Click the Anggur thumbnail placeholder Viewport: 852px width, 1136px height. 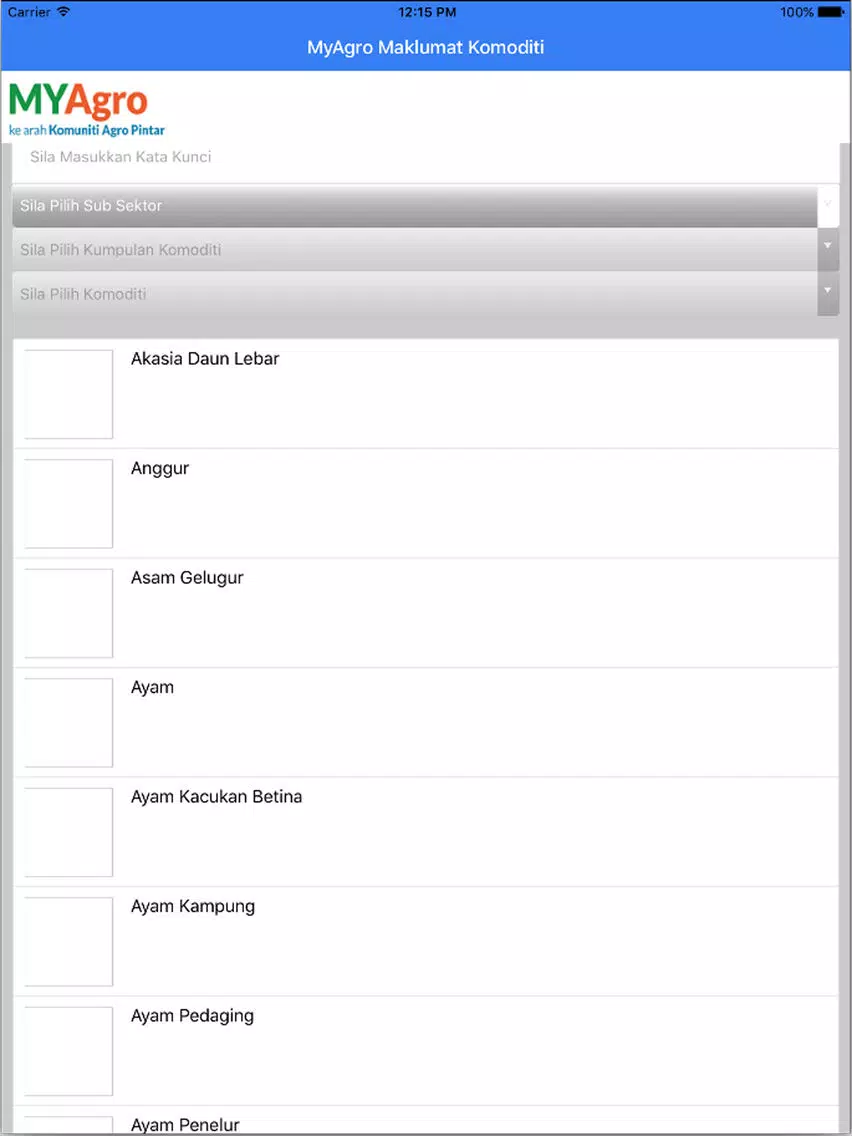tap(69, 504)
